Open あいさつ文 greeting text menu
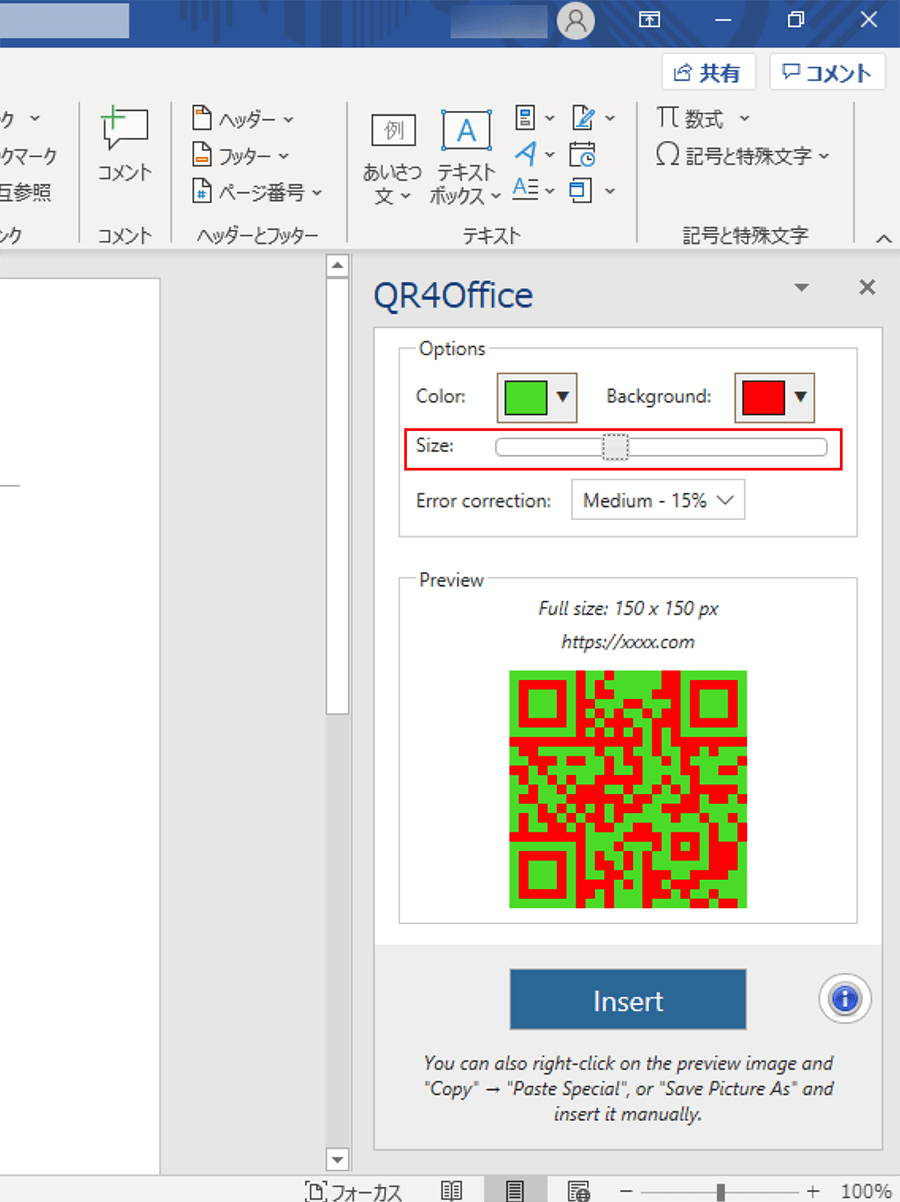 (x=393, y=159)
